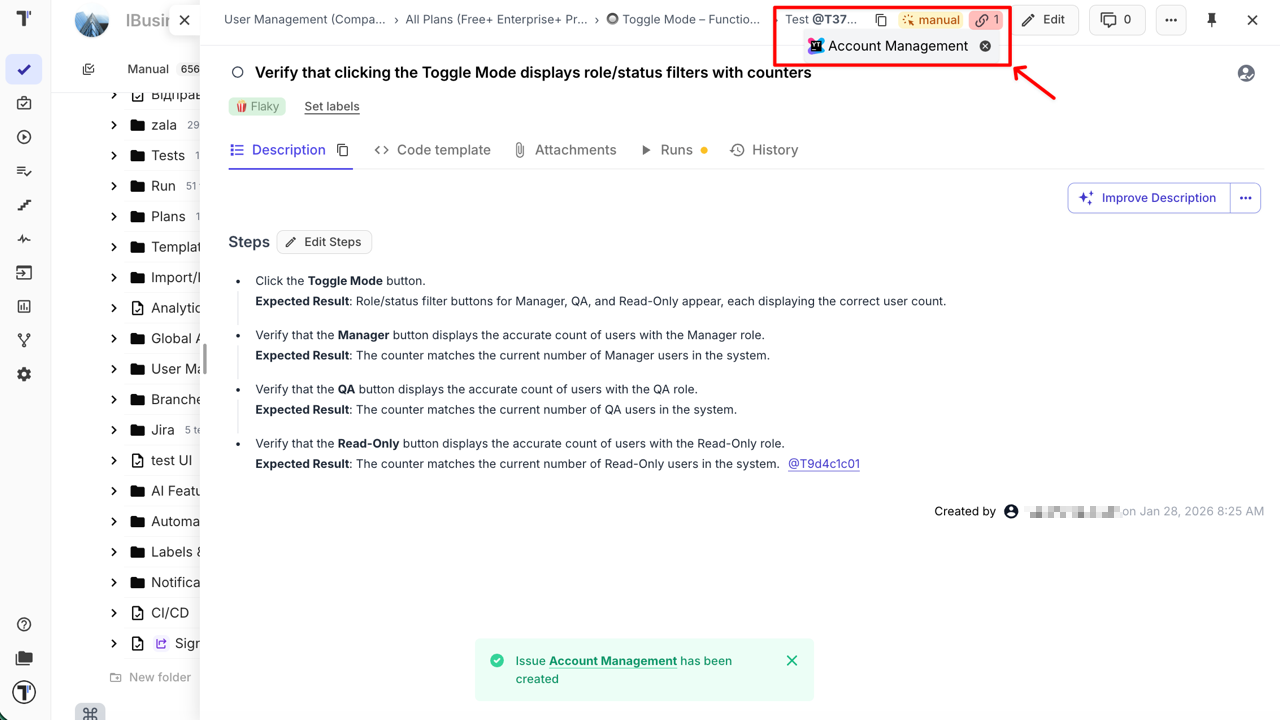Open the Import/Export icon in sidebar
The width and height of the screenshot is (1280, 720).
click(24, 272)
